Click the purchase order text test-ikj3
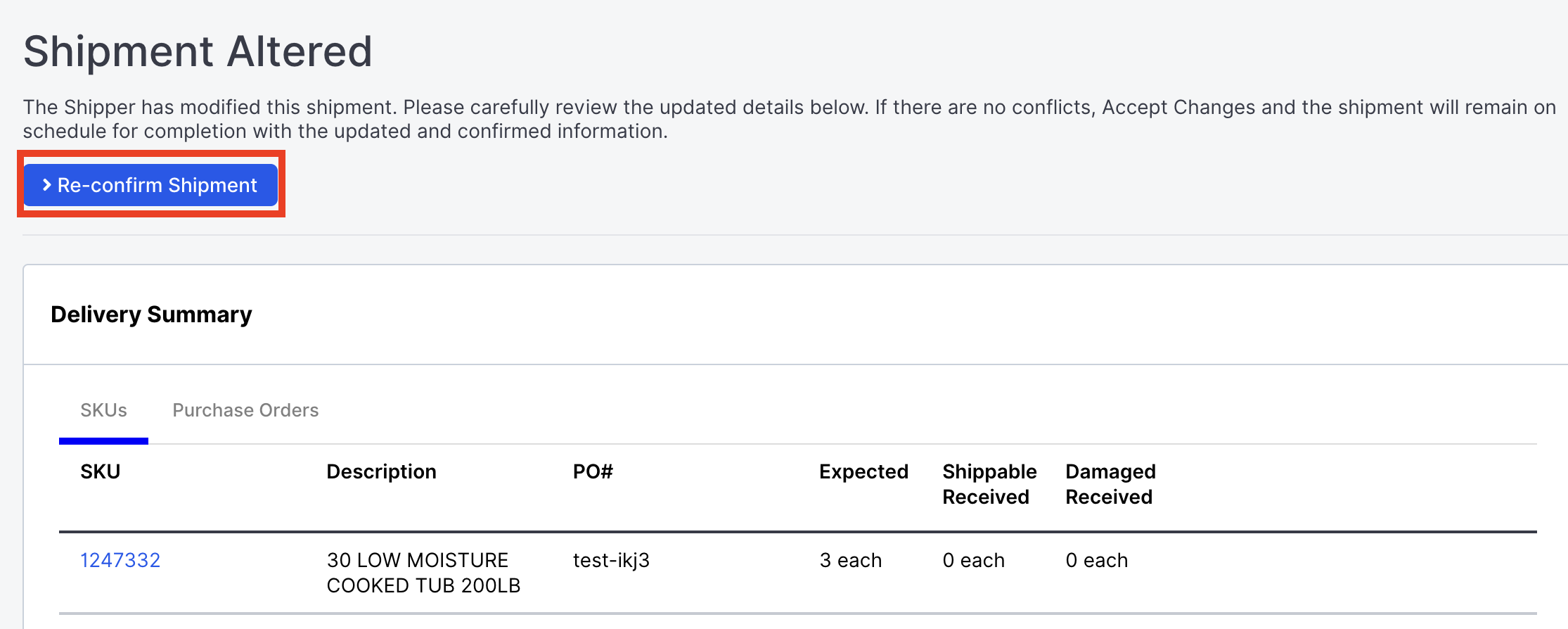This screenshot has width=1568, height=629. point(611,560)
